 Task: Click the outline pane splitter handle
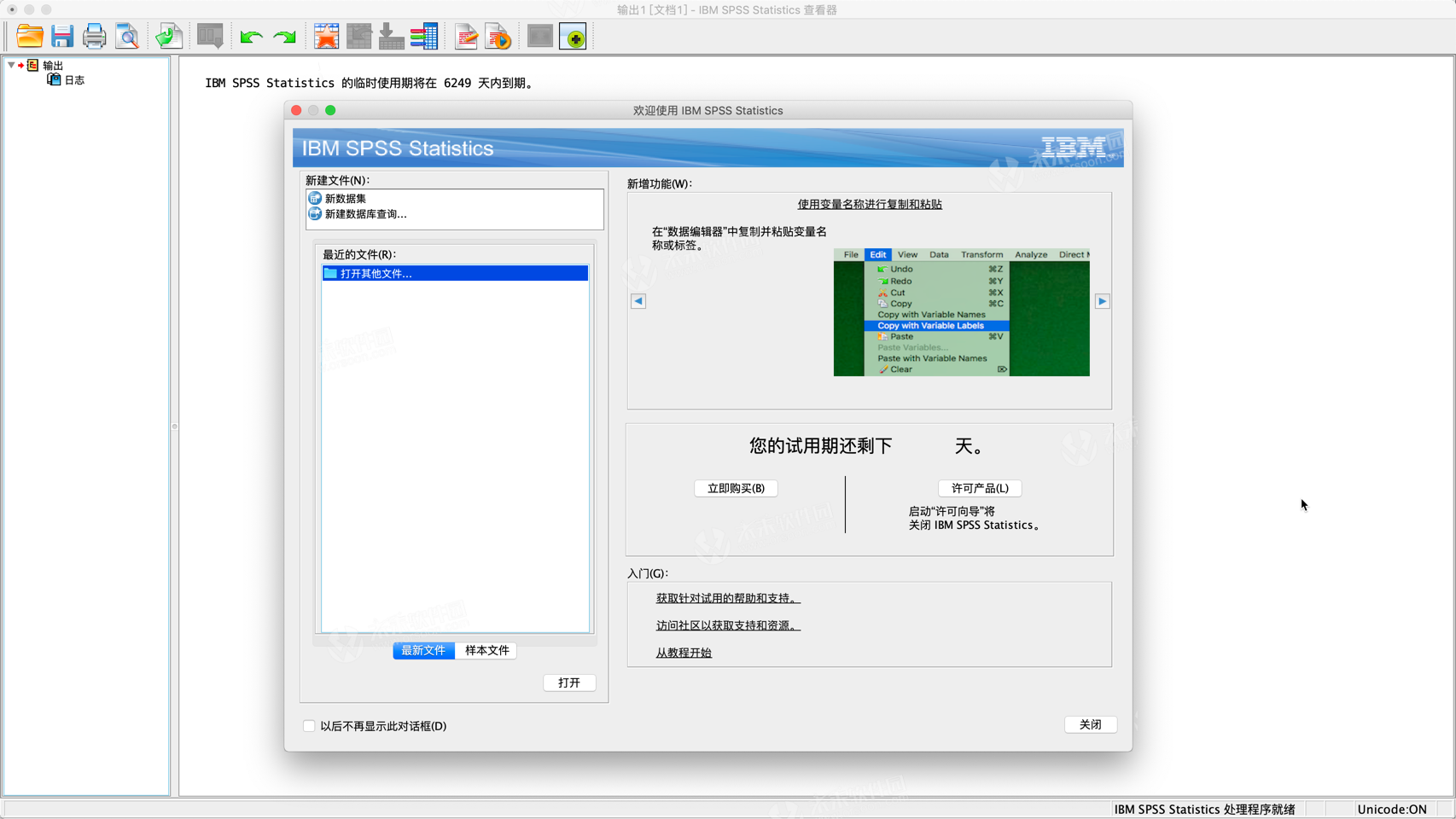174,427
